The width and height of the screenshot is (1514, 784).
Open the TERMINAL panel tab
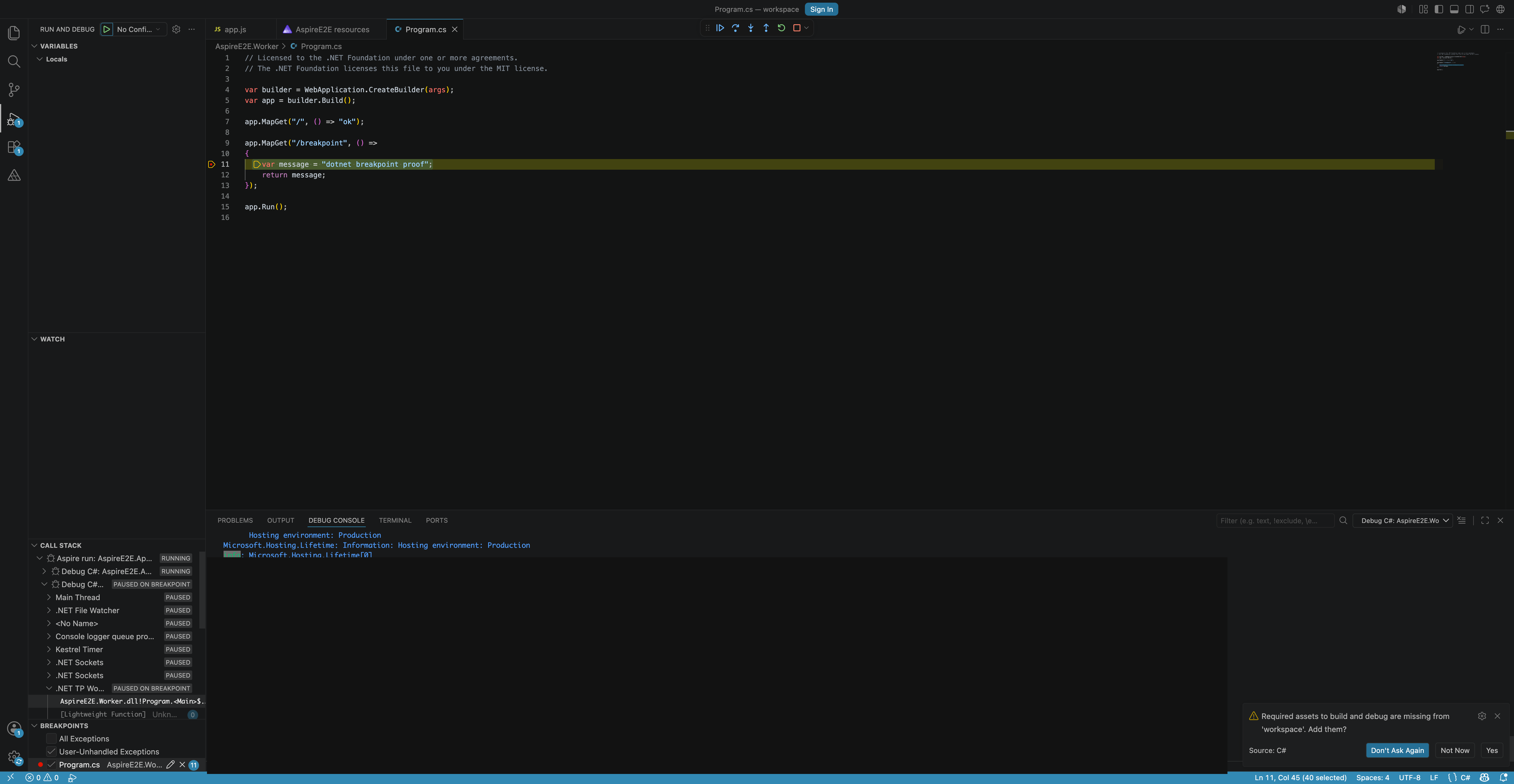pyautogui.click(x=395, y=521)
